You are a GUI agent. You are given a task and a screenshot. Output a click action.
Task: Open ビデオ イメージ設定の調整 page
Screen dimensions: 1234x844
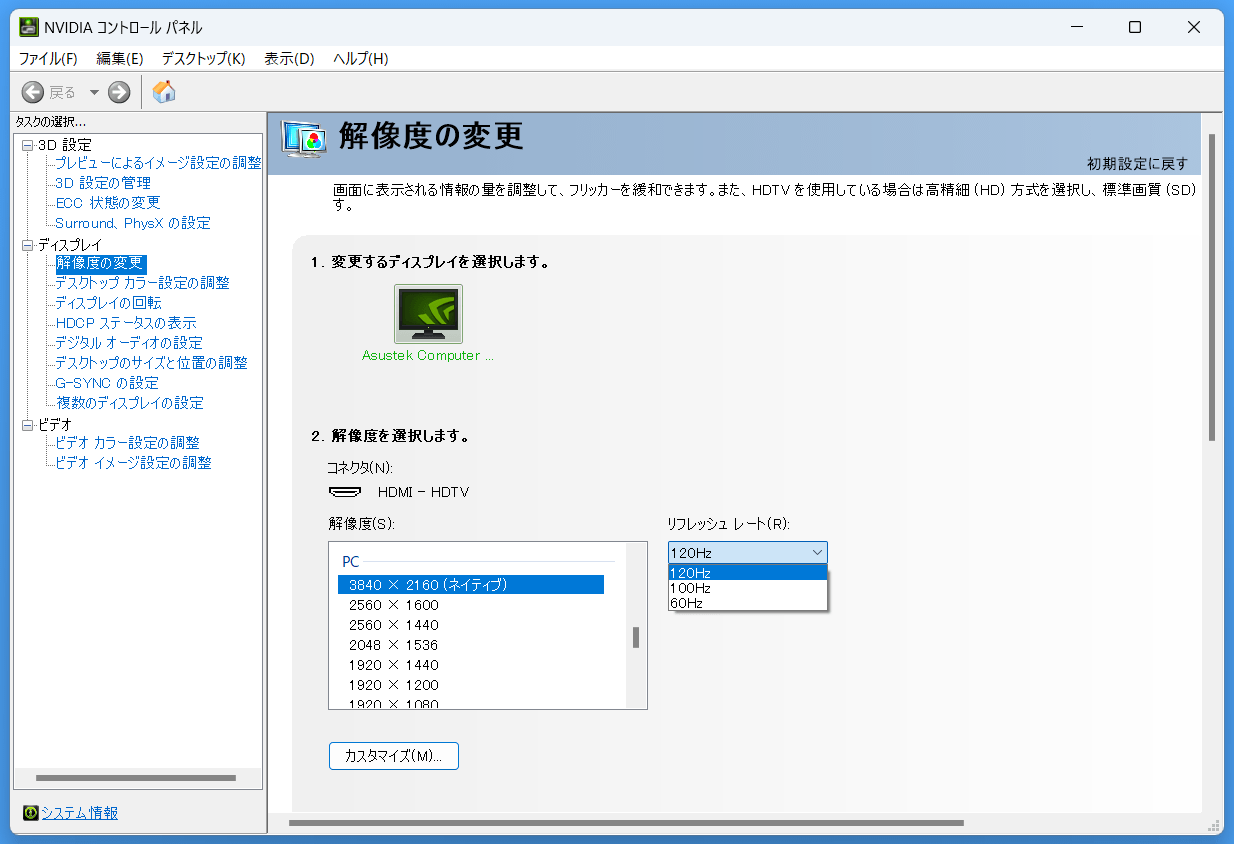pyautogui.click(x=133, y=463)
